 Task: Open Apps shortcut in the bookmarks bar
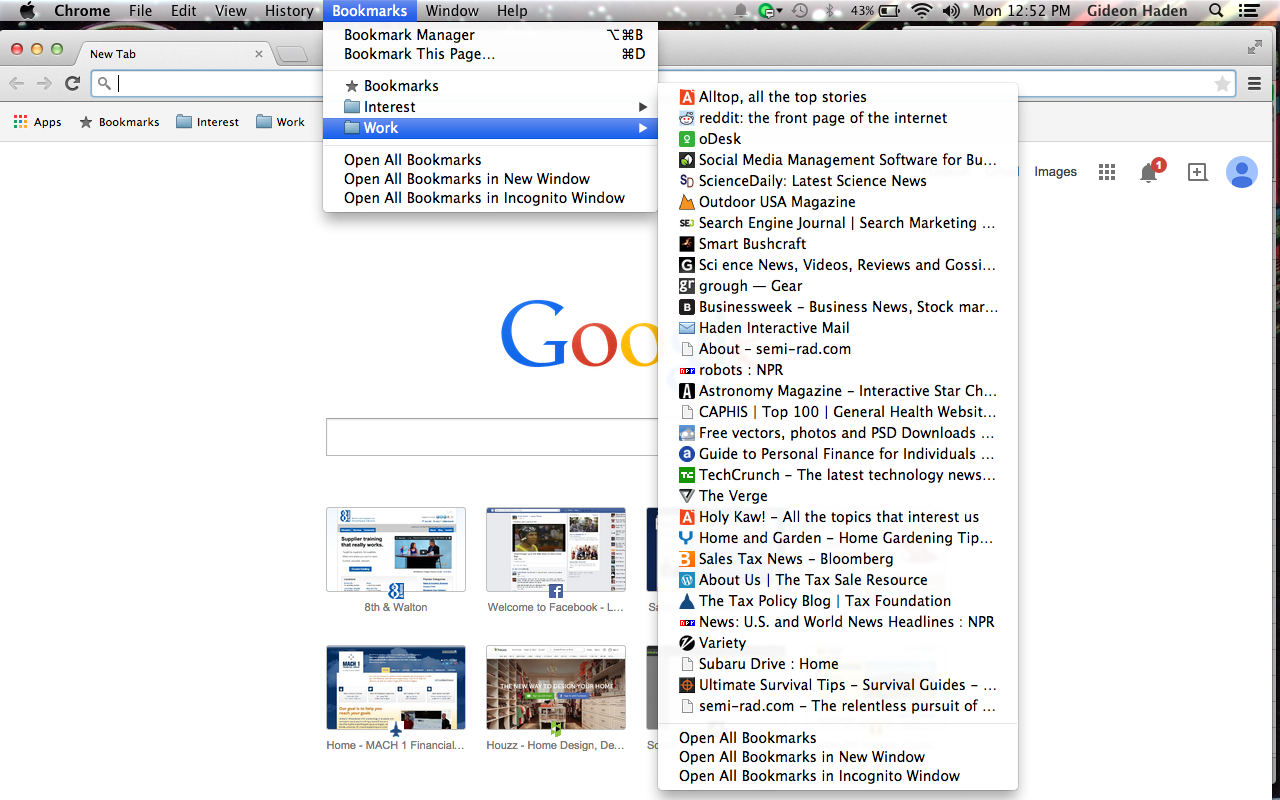[37, 122]
